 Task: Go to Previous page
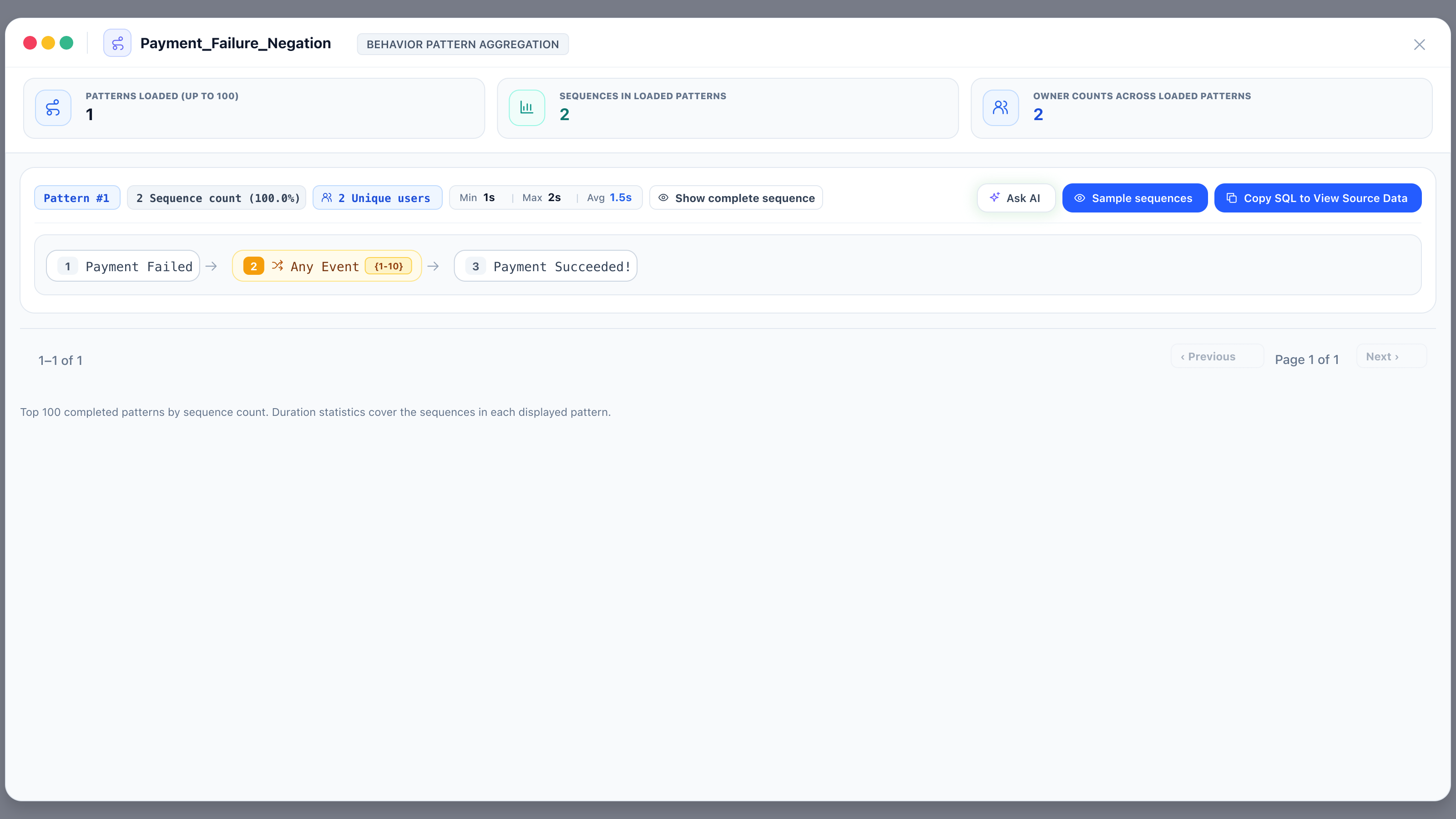(1217, 357)
